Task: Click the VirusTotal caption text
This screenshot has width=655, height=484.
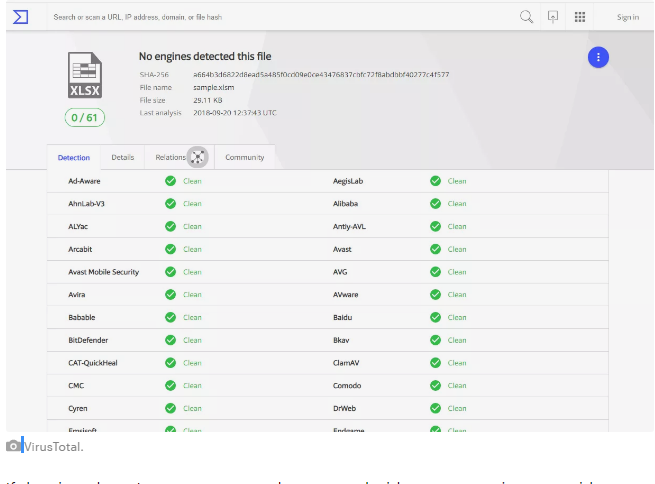Action: click(x=53, y=447)
